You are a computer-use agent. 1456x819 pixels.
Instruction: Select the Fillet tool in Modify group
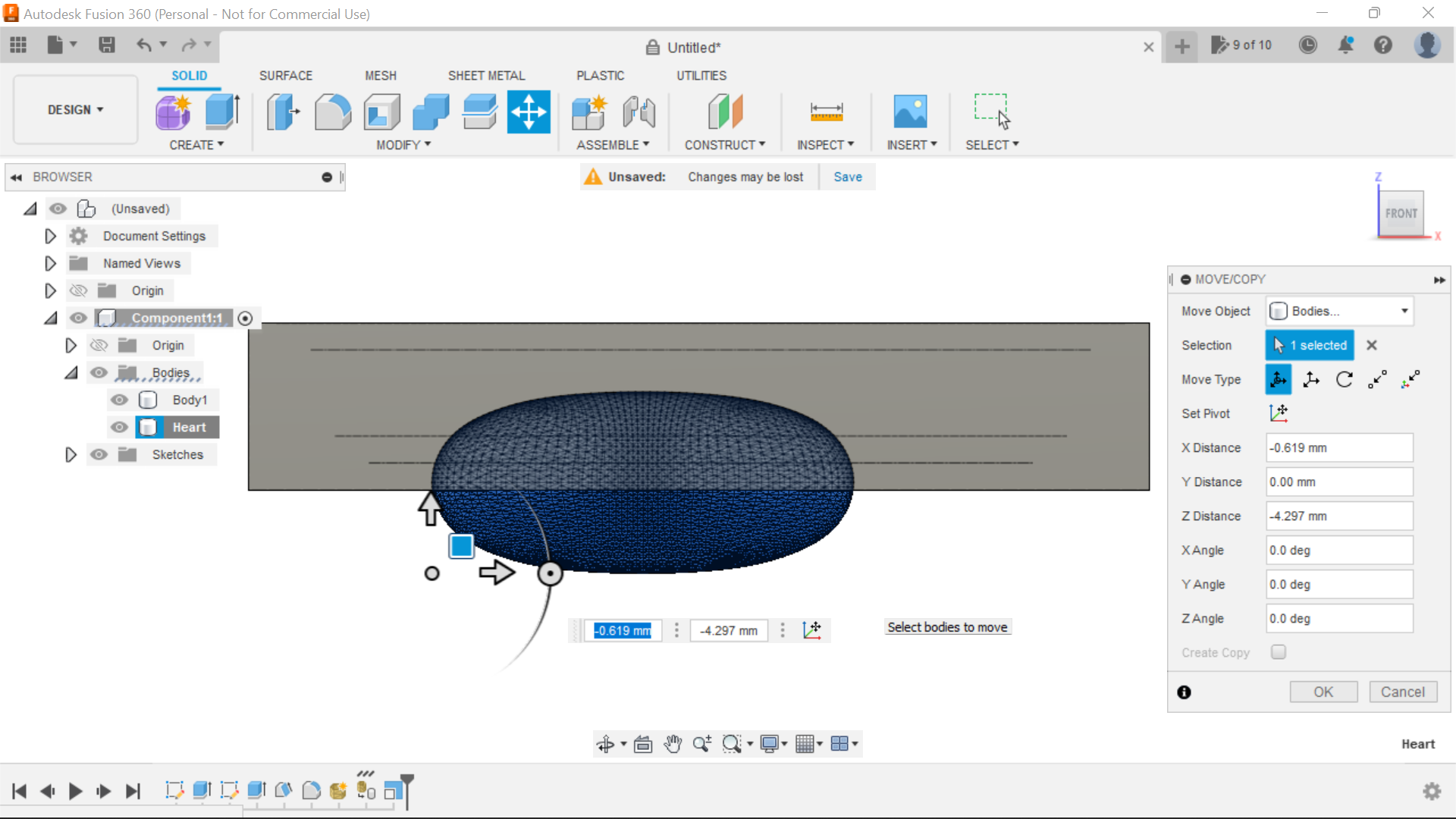coord(333,111)
